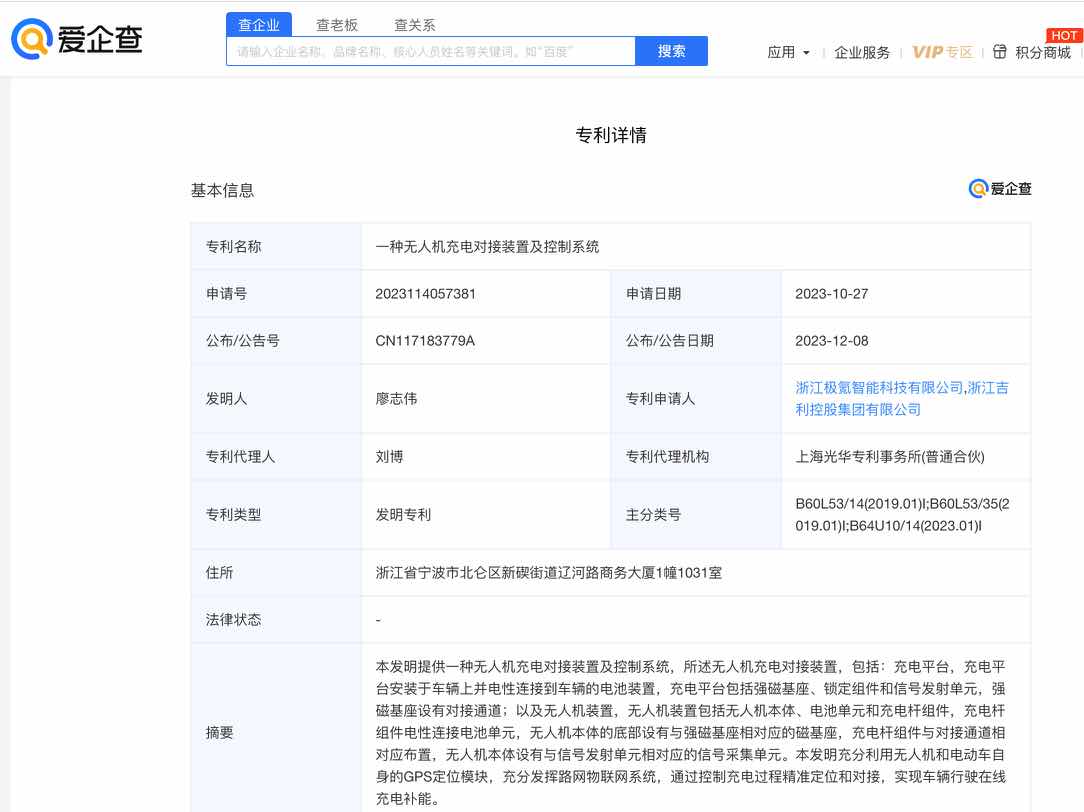Select publication date 2023-12-08
1084x812 pixels.
coord(832,341)
